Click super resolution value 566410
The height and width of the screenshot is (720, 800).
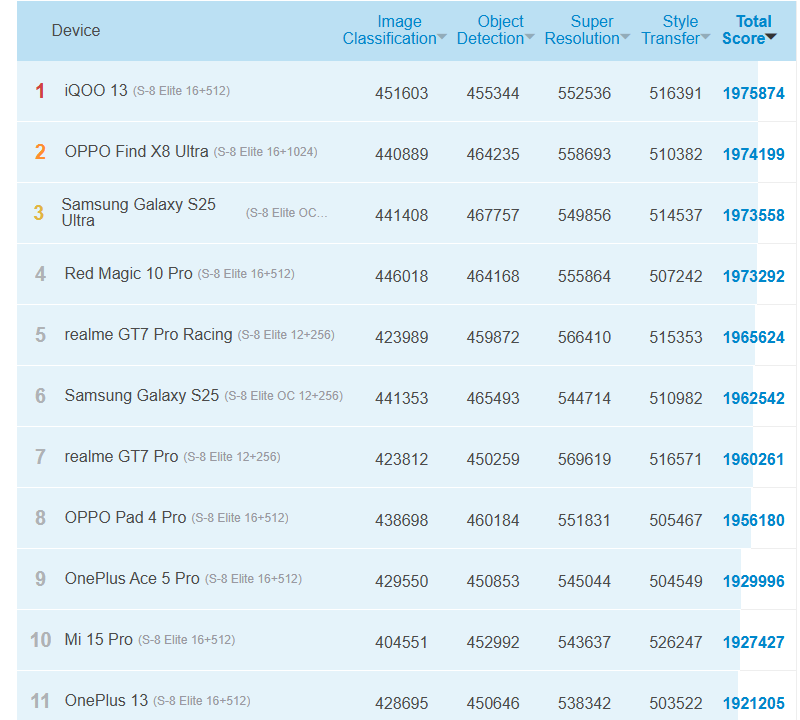click(x=584, y=337)
